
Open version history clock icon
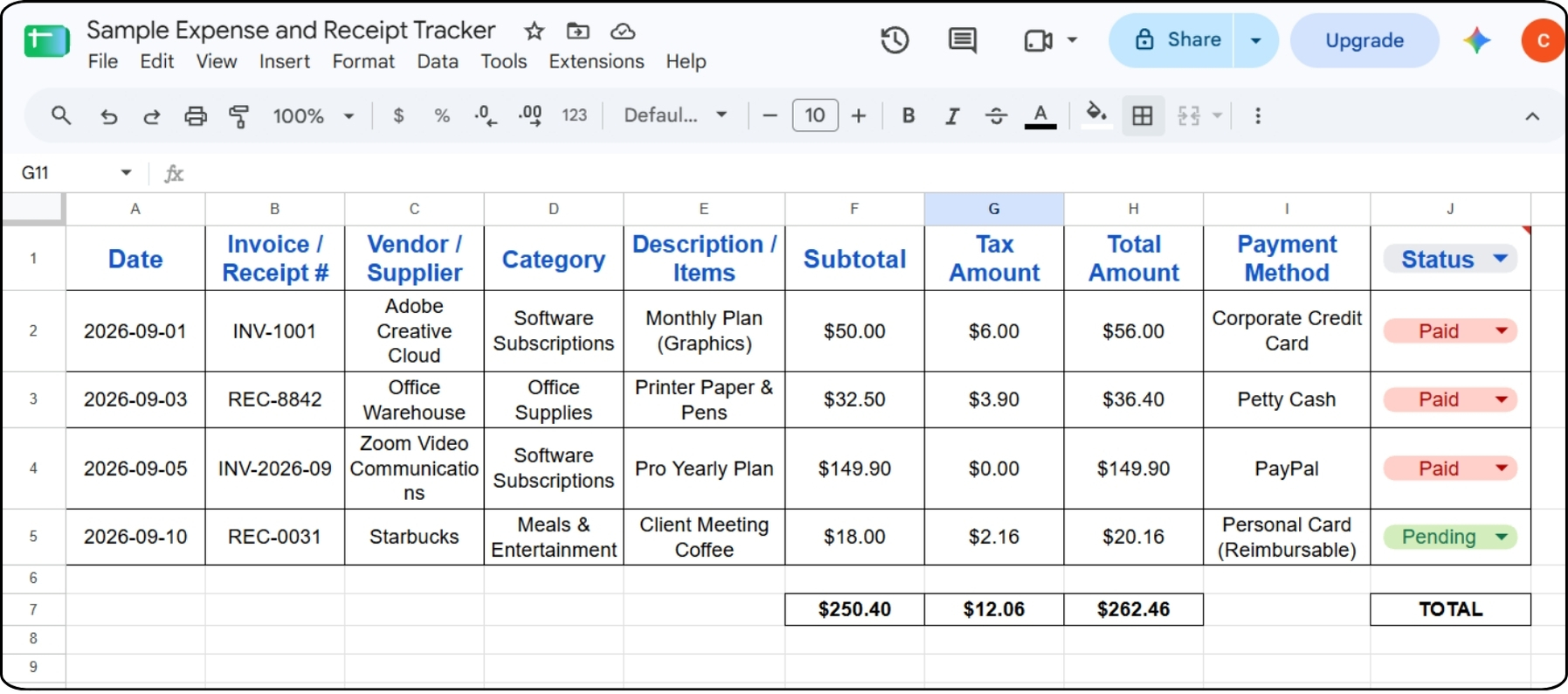point(895,40)
